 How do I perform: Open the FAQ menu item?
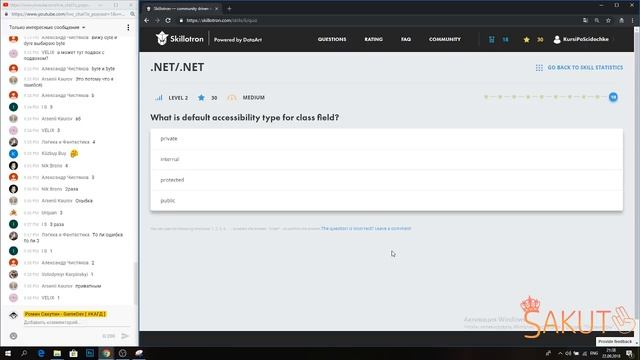[406, 39]
